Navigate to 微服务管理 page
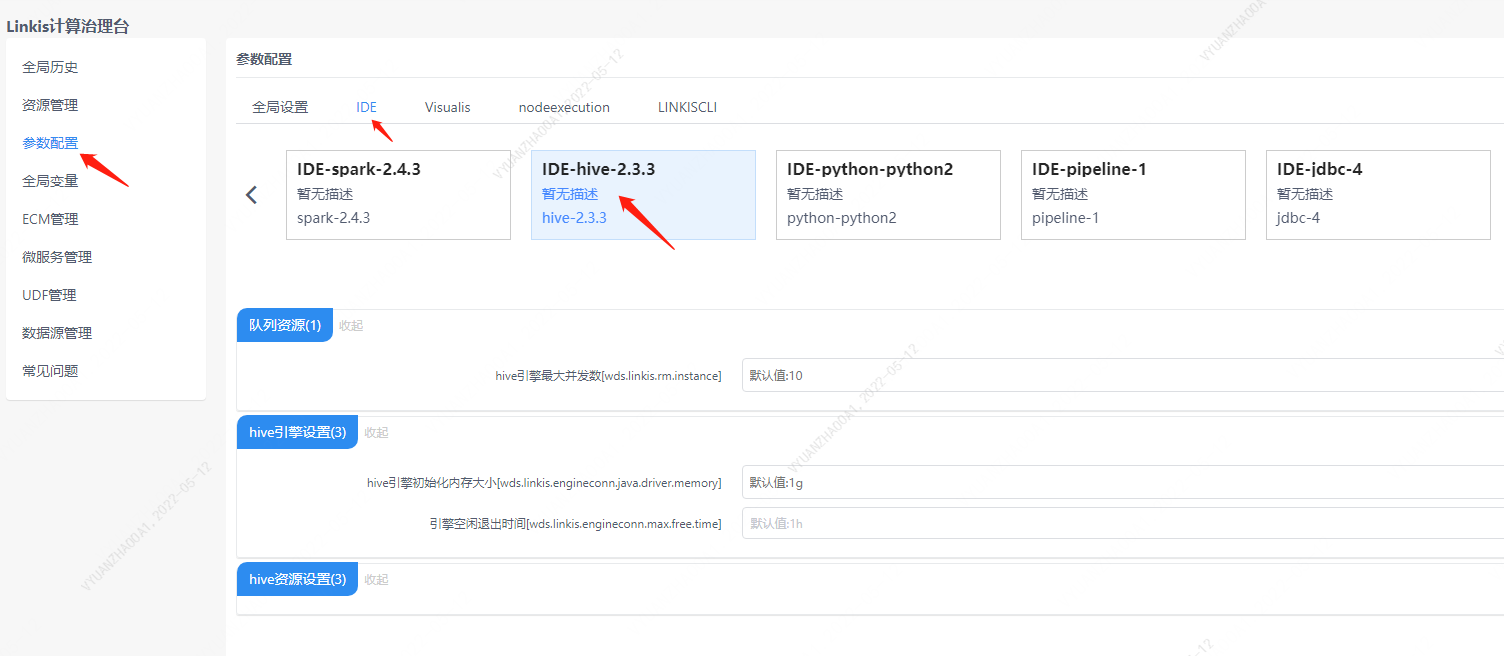This screenshot has height=656, width=1504. click(x=57, y=257)
